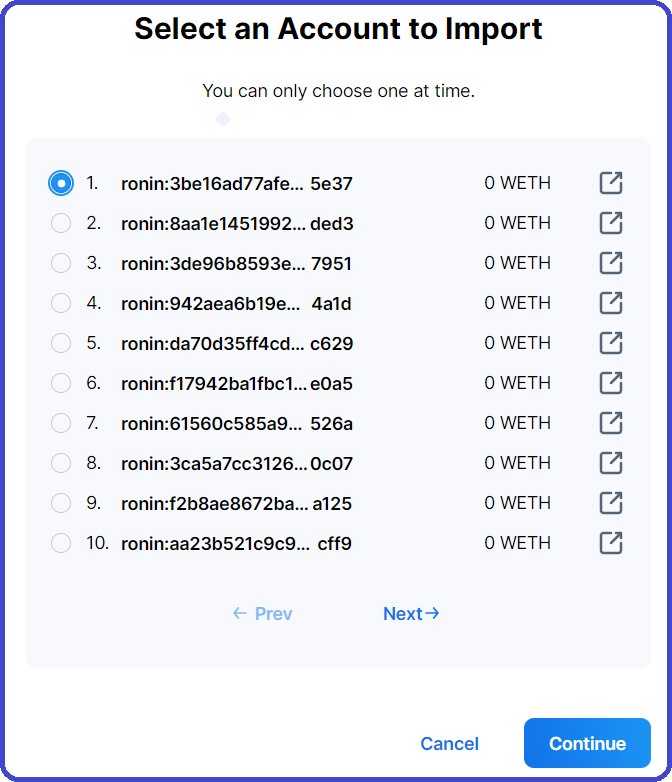Open explorer link for account ending 5e37
This screenshot has height=782, width=672.
pyautogui.click(x=611, y=183)
